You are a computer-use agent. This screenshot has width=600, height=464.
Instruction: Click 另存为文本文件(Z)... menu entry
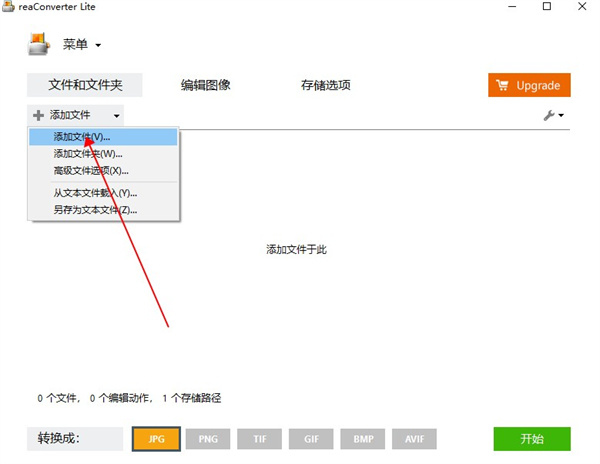(95, 210)
